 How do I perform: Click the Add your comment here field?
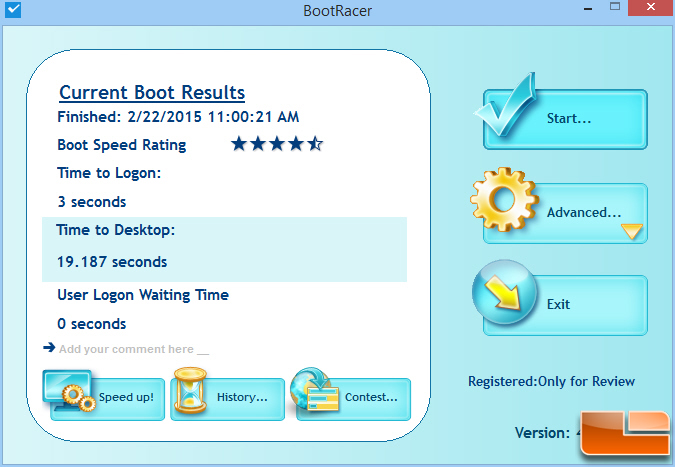tap(134, 349)
